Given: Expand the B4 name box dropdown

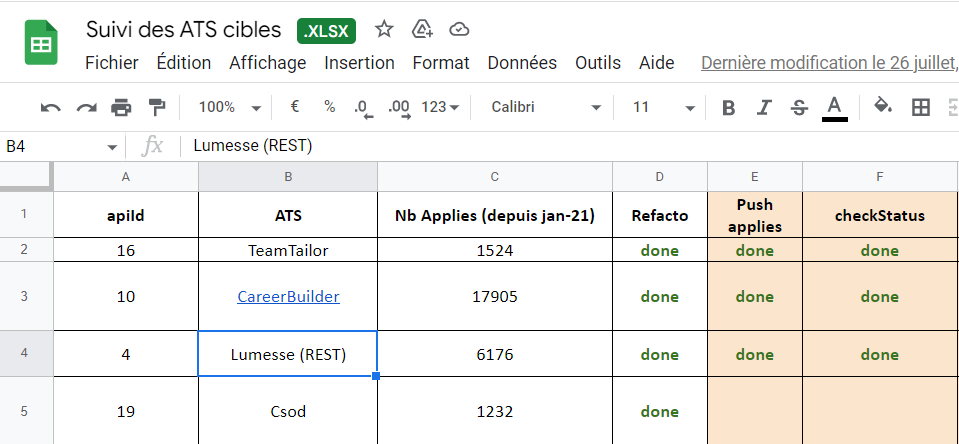Looking at the screenshot, I should pyautogui.click(x=112, y=147).
